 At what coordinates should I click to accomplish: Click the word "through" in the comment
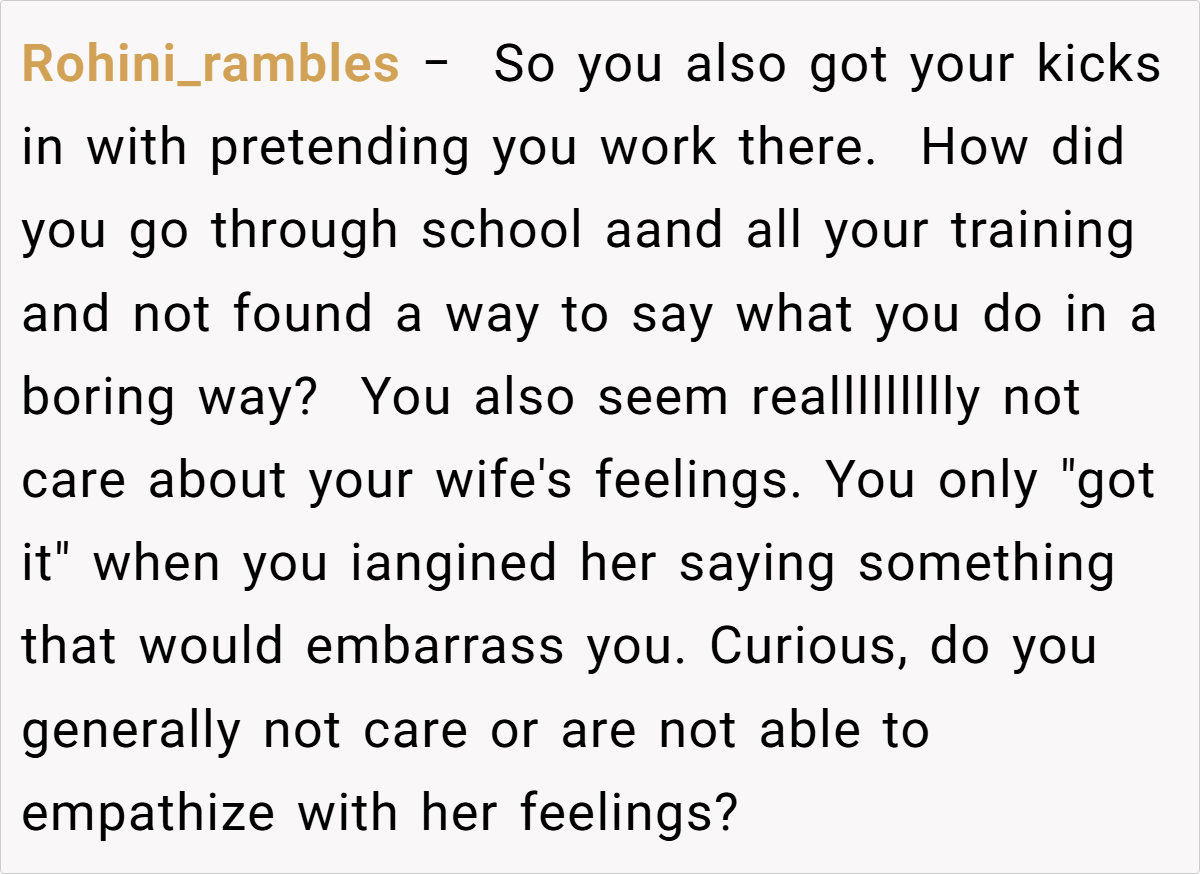pos(304,231)
